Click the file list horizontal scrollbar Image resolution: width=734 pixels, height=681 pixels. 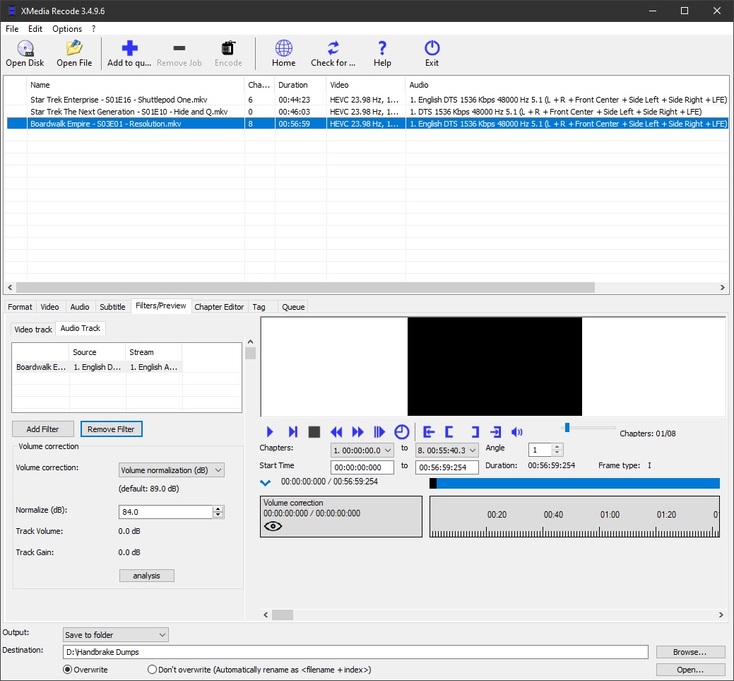(x=305, y=287)
